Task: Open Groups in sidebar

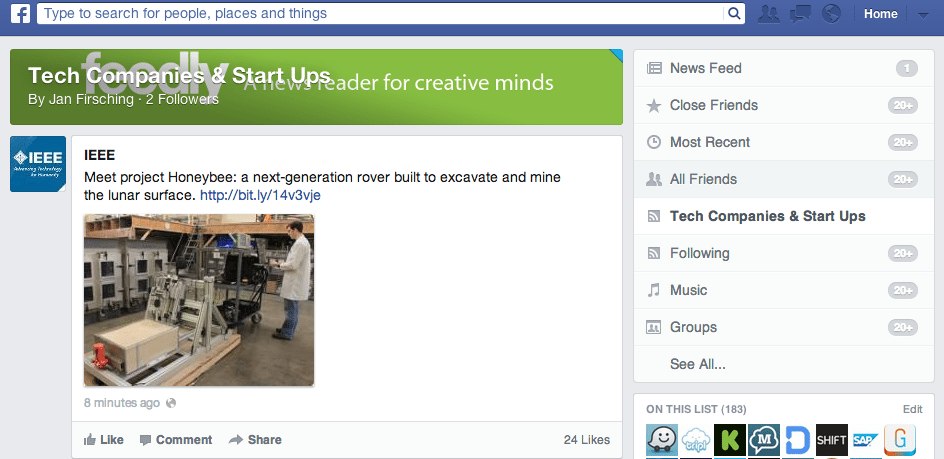Action: [784, 327]
